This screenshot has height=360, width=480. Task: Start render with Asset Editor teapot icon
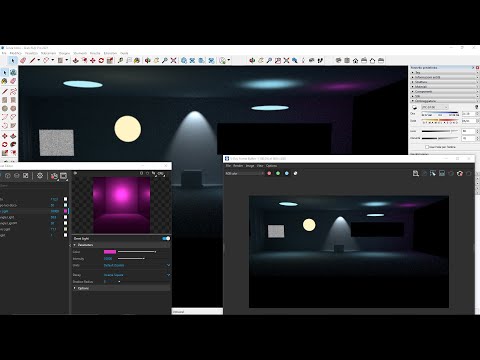54,176
